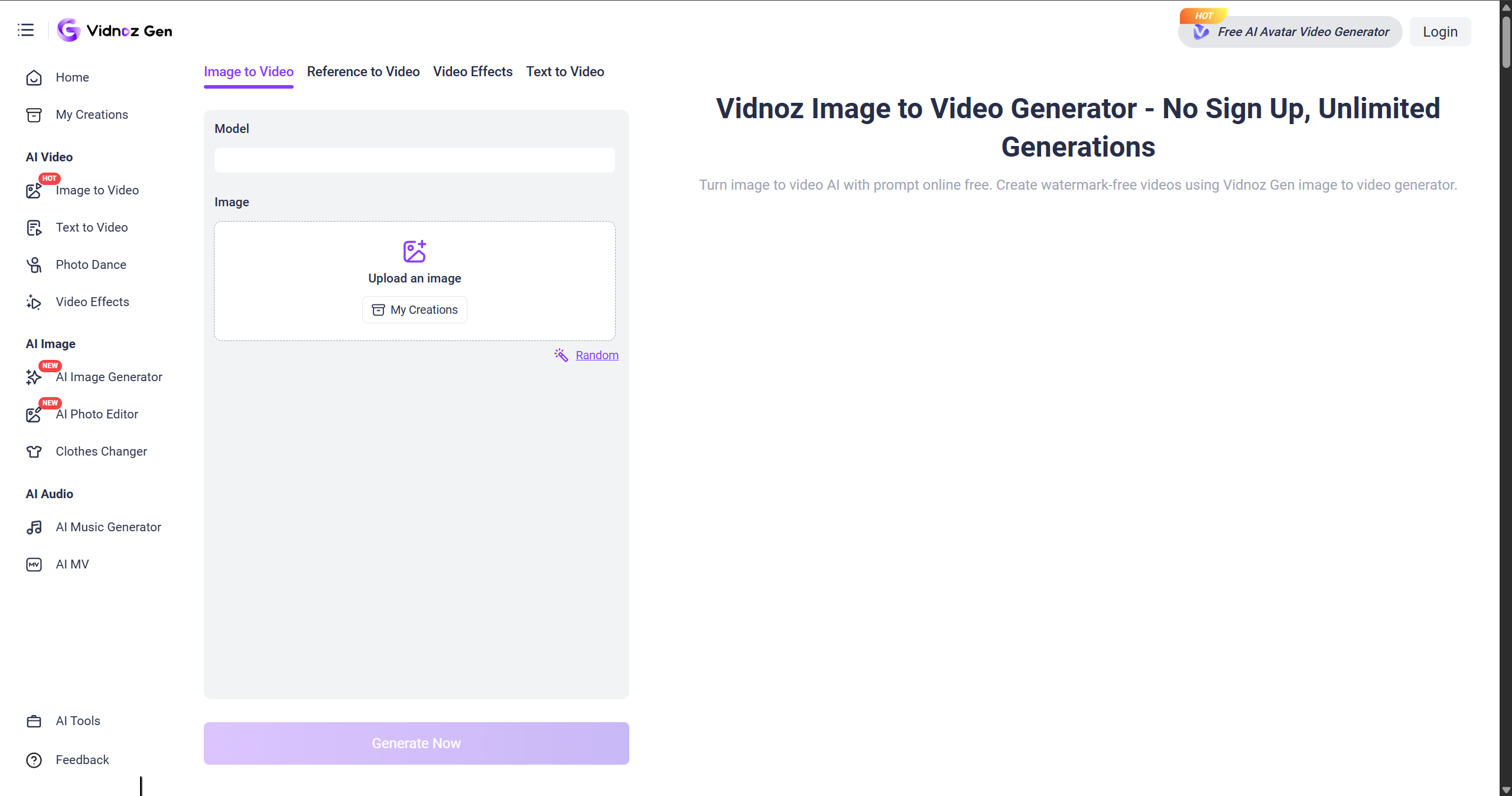Click the Clothes Changer shirt icon
1512x796 pixels.
34,451
